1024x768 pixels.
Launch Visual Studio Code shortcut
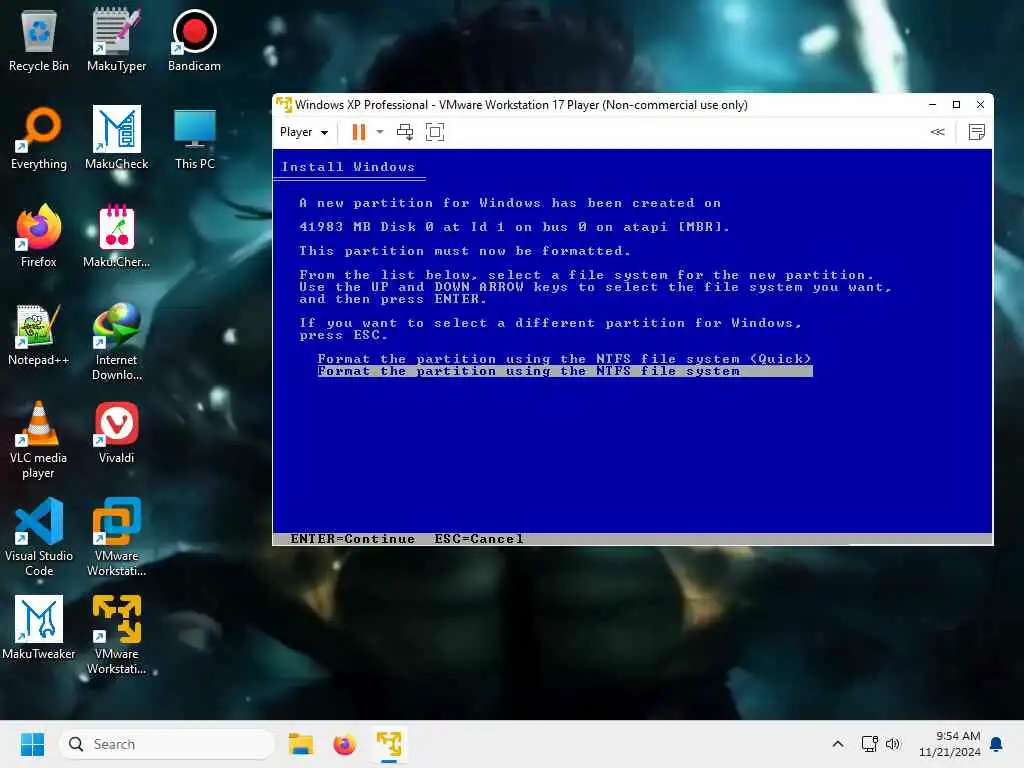click(x=39, y=537)
